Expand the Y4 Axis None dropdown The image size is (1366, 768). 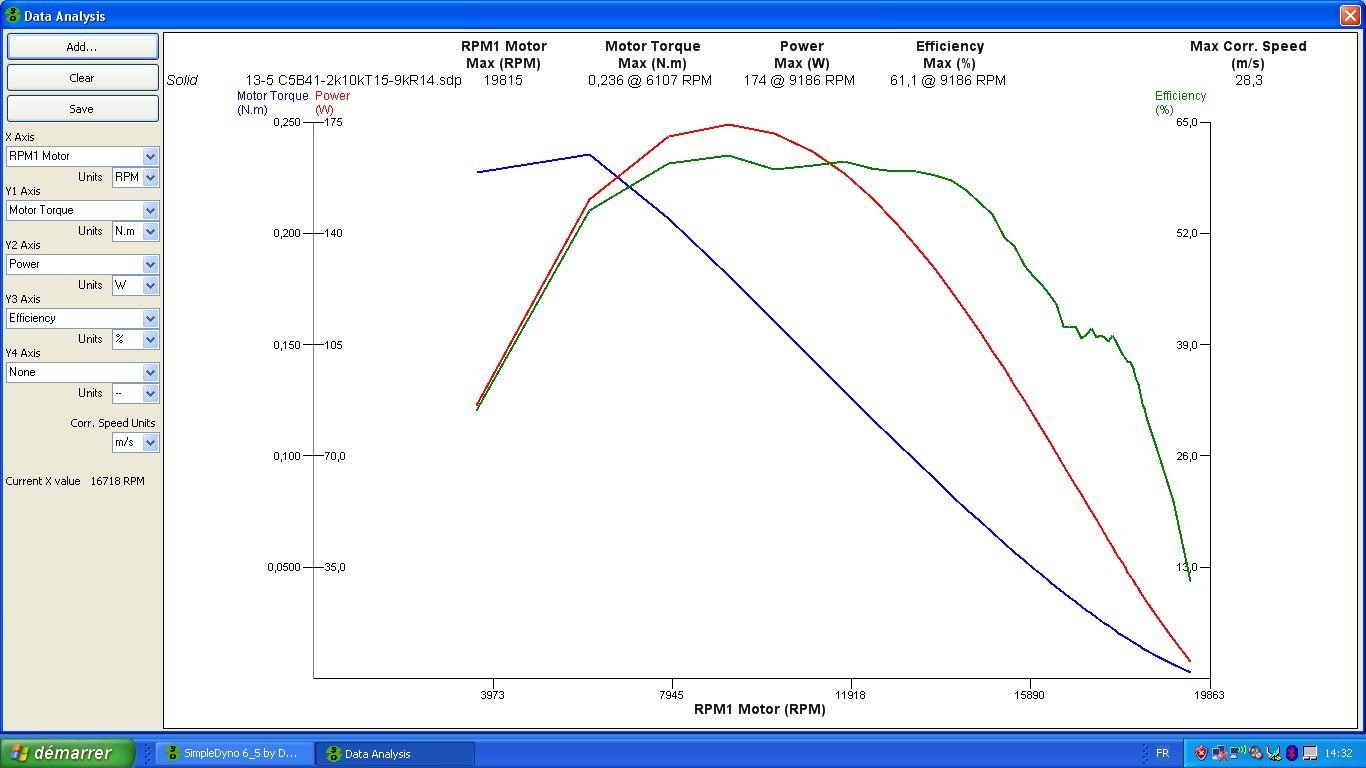[x=150, y=372]
